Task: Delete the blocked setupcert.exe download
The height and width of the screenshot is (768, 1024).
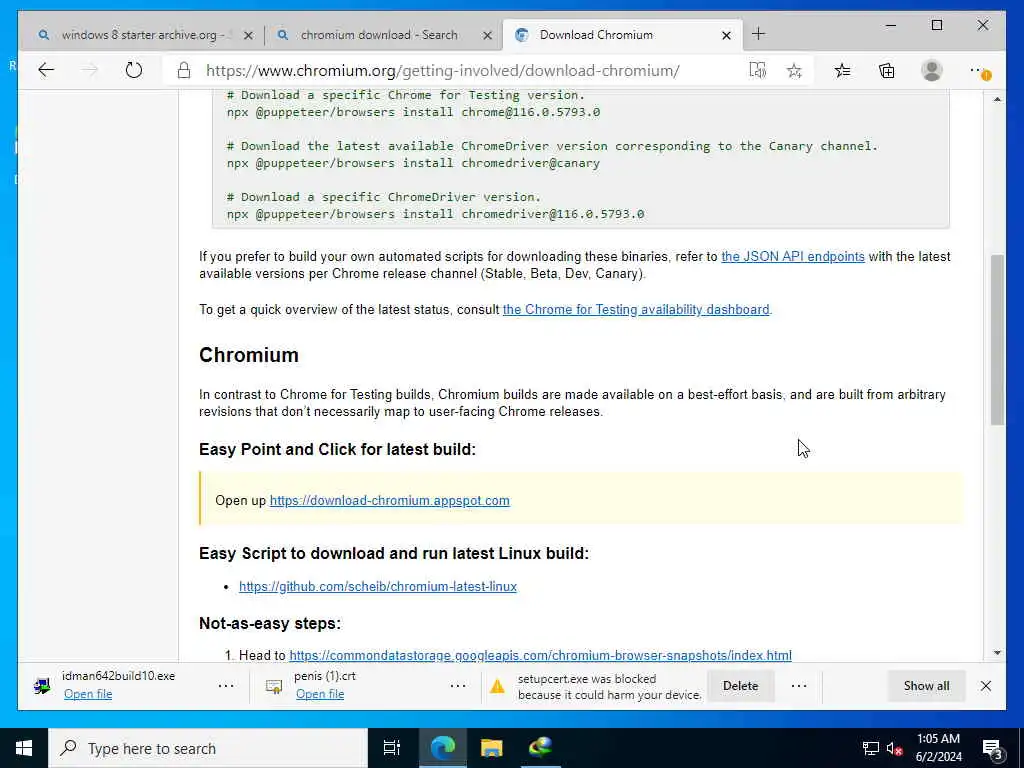Action: click(741, 686)
